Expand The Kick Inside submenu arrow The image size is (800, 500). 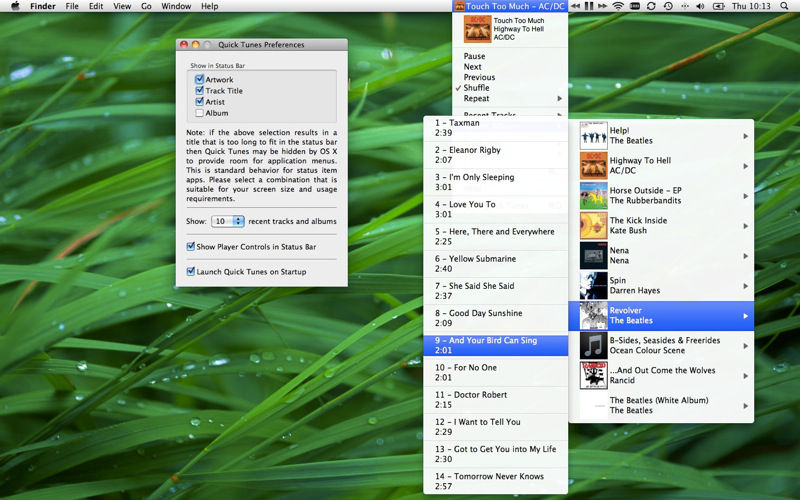[745, 226]
